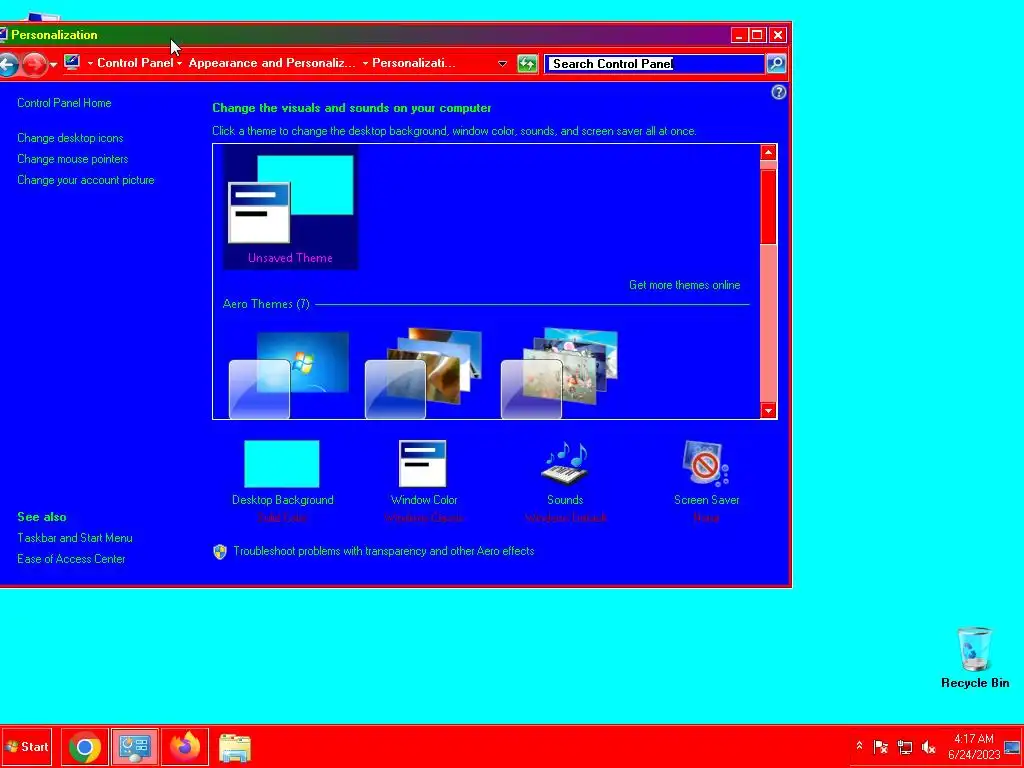Open help with the question mark icon

click(x=778, y=92)
